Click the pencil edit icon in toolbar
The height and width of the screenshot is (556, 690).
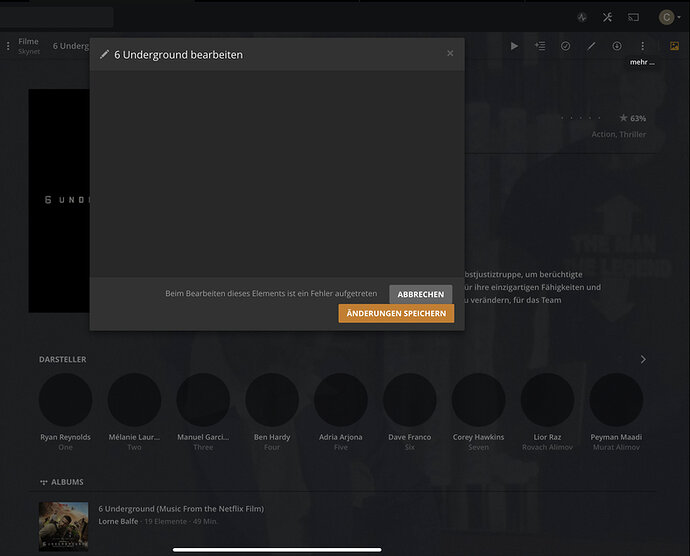point(591,46)
